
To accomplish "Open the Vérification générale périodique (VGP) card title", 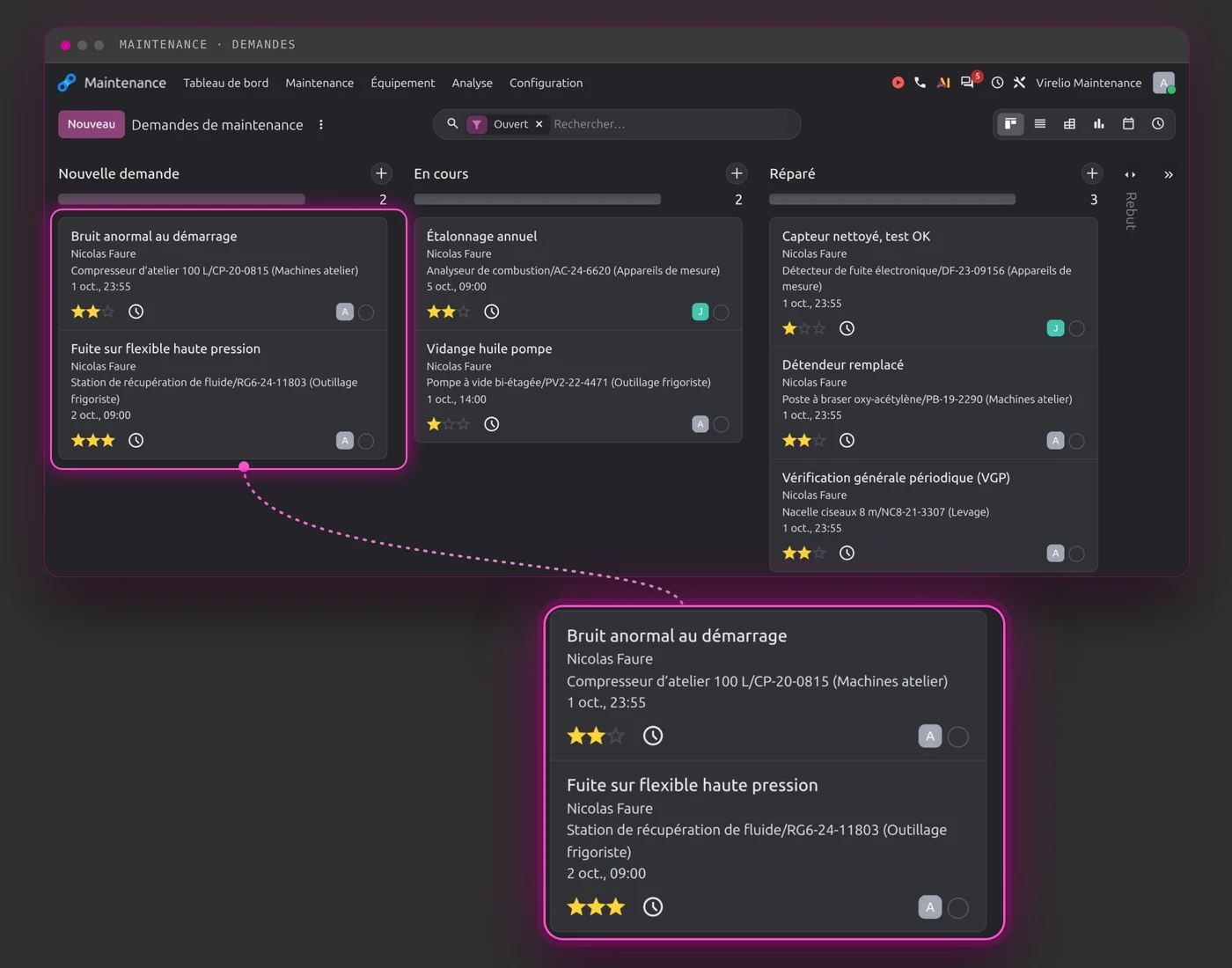I will click(x=896, y=477).
